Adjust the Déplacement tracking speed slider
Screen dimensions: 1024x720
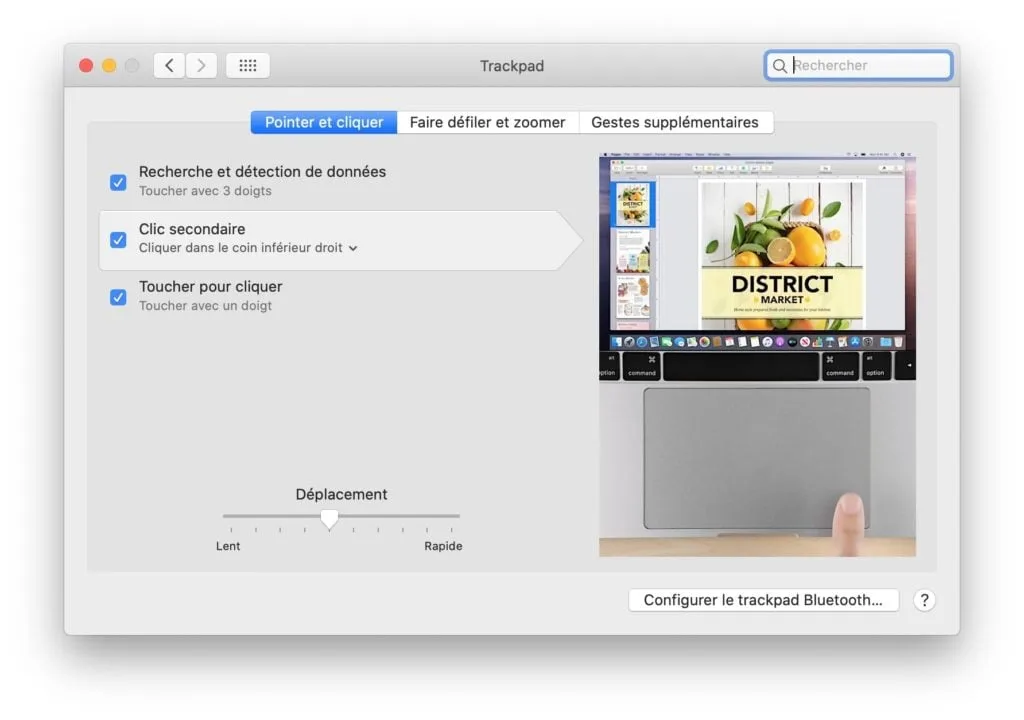click(330, 518)
